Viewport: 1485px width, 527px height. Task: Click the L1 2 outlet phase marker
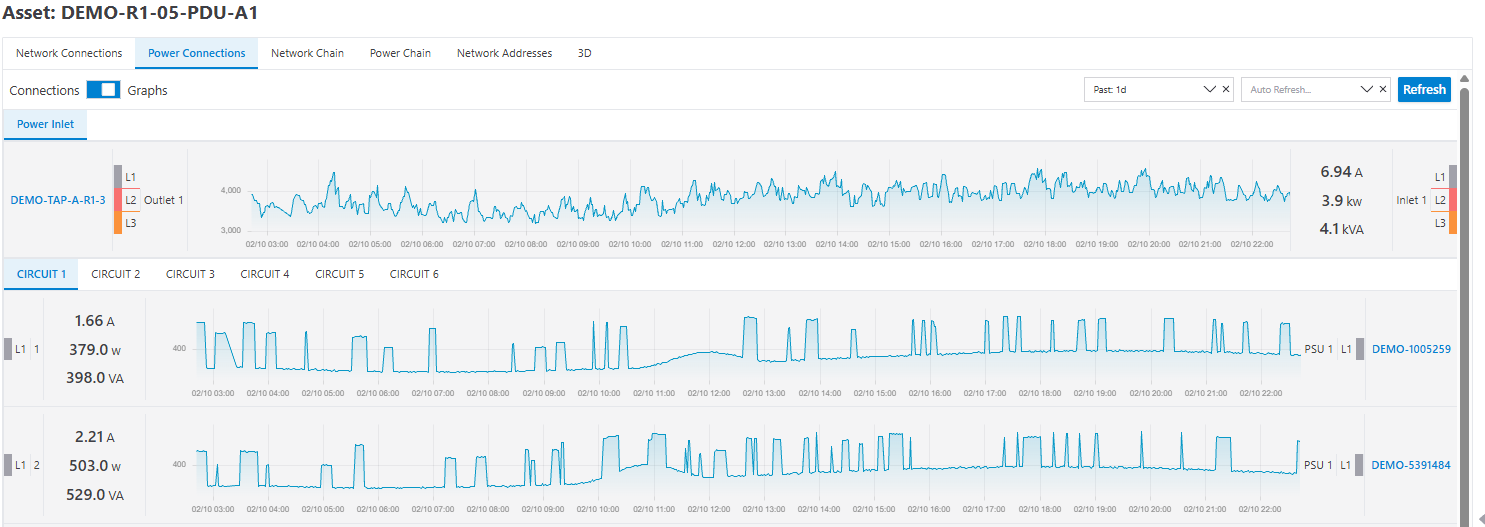(x=22, y=465)
